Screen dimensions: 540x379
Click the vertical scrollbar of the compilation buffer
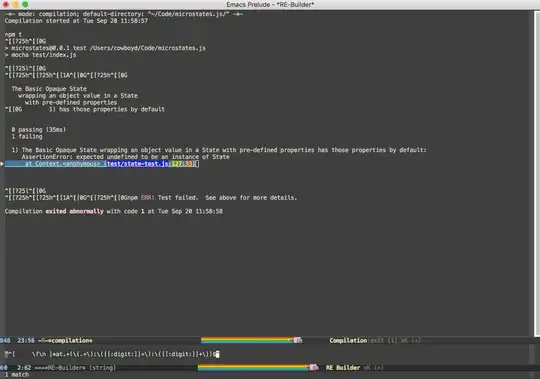537,174
